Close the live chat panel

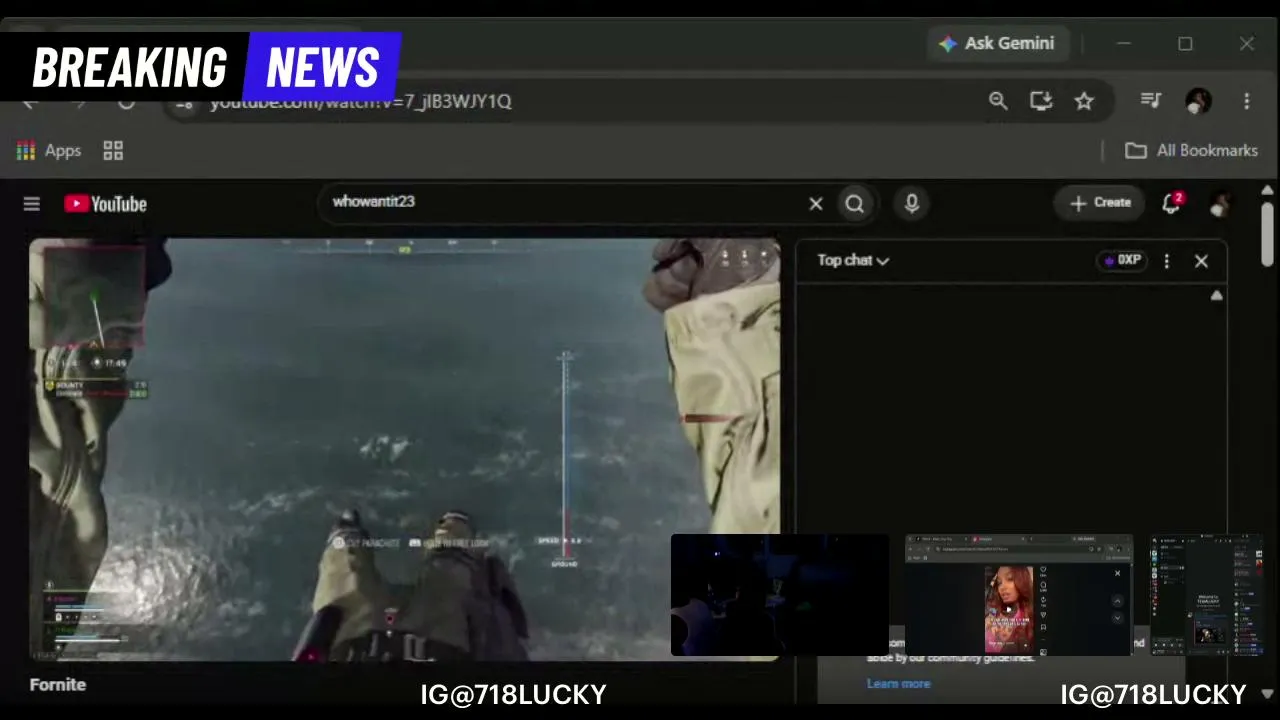pyautogui.click(x=1201, y=261)
